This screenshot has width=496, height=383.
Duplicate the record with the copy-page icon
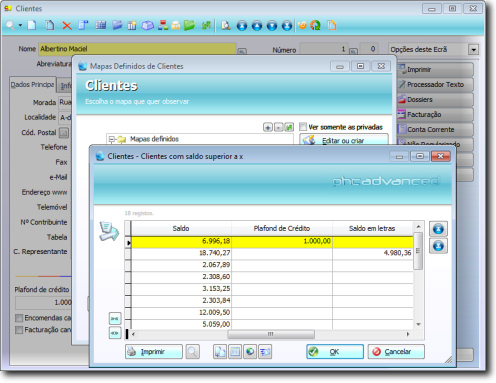coord(50,25)
